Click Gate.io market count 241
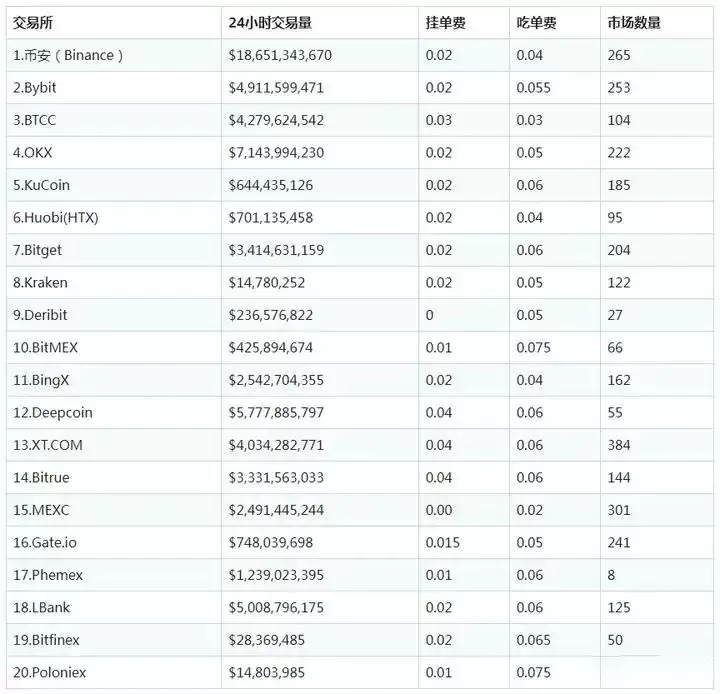Screen dimensions: 720x694 pyautogui.click(x=619, y=543)
